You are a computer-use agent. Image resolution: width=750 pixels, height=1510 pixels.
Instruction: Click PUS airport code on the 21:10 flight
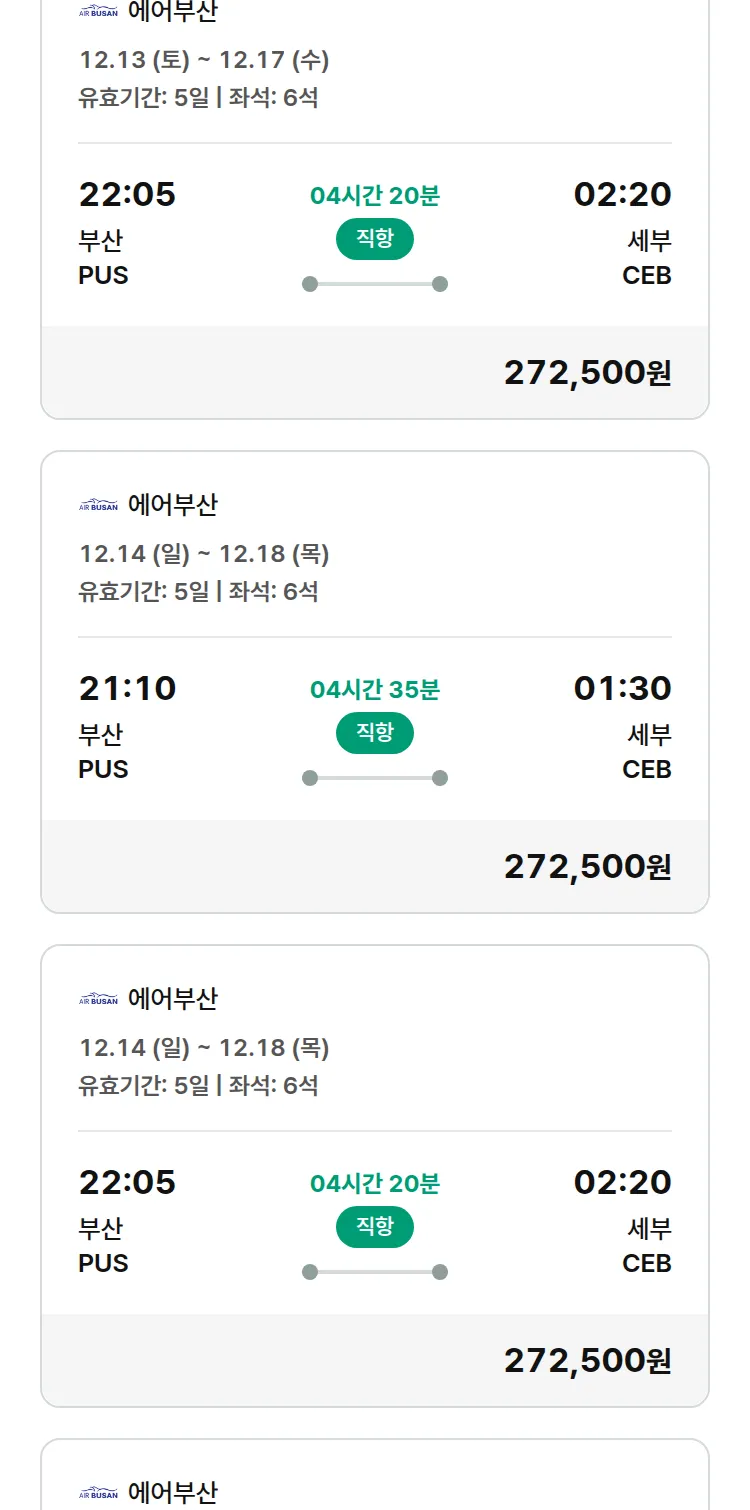click(x=104, y=769)
